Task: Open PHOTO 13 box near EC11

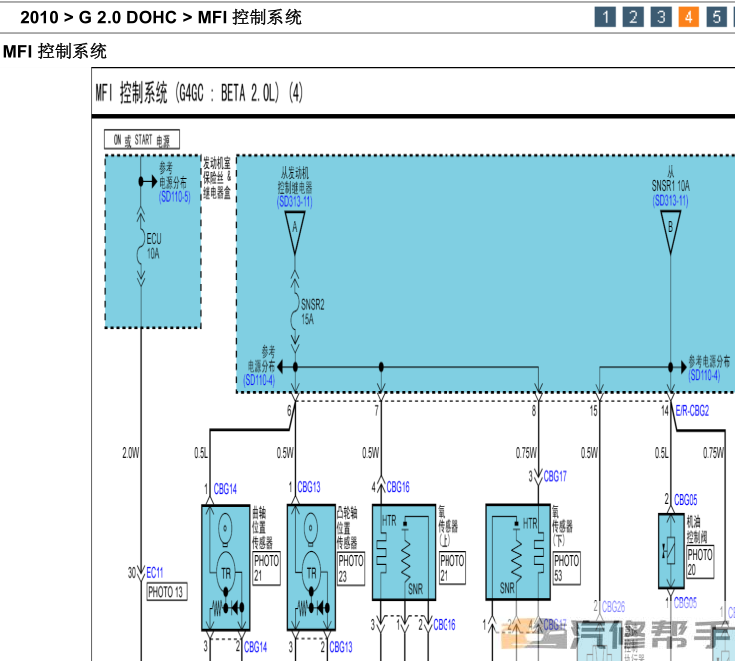Action: click(167, 592)
